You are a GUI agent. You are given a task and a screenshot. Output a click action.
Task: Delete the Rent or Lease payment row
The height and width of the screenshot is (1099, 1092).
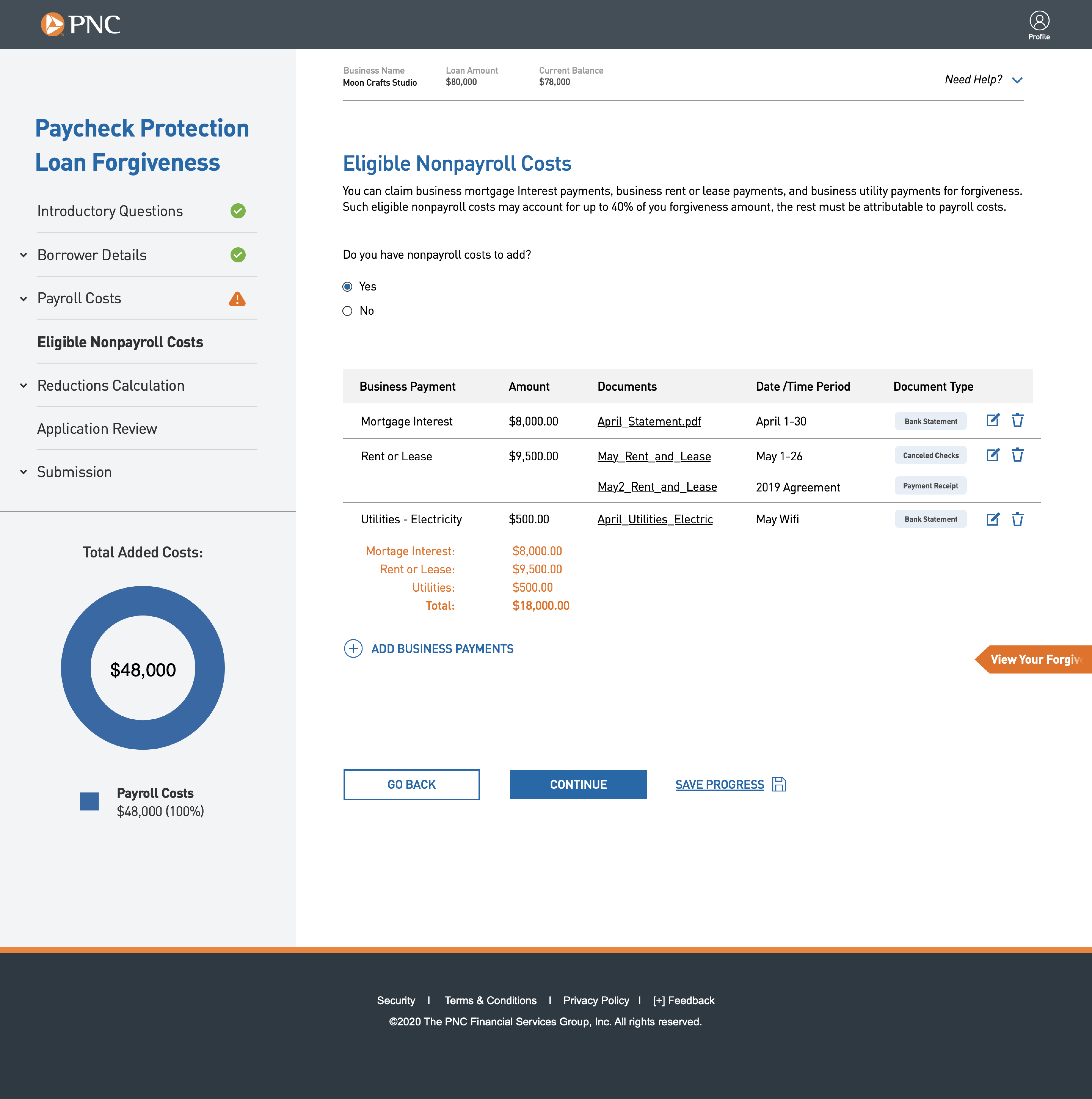pyautogui.click(x=1017, y=455)
